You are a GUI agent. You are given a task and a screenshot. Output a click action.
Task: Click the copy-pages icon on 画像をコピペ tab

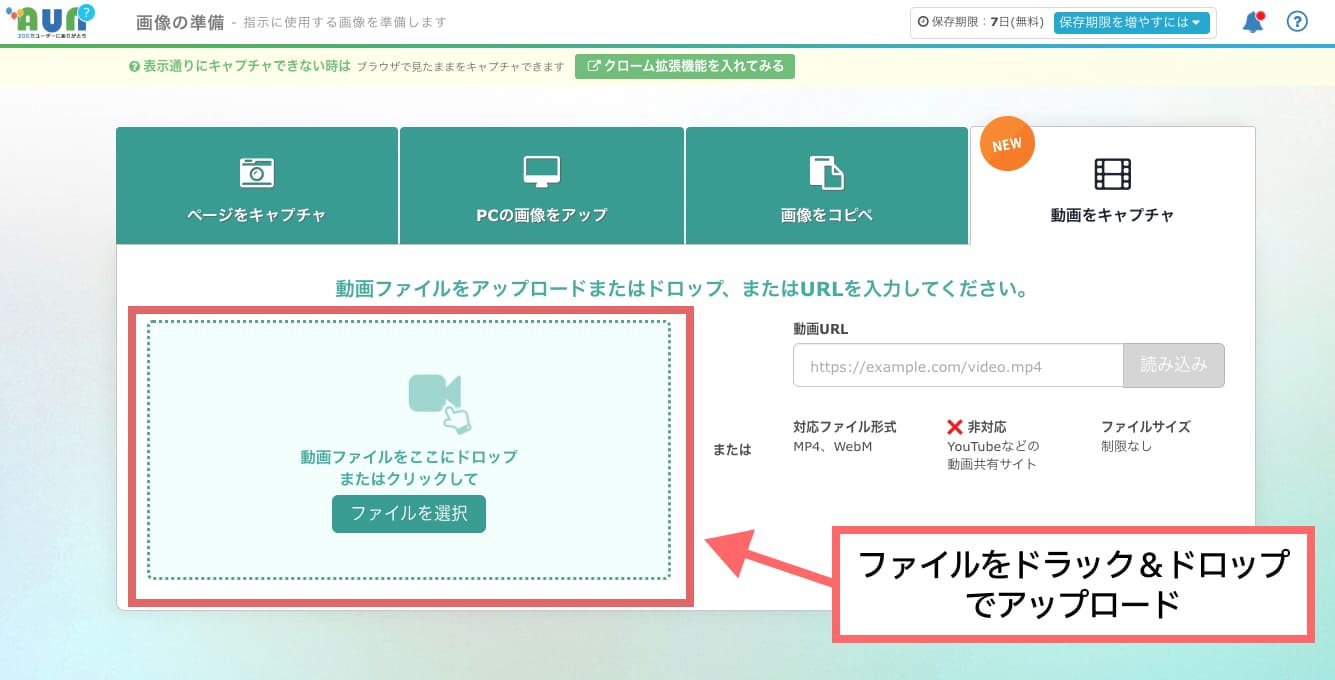826,170
